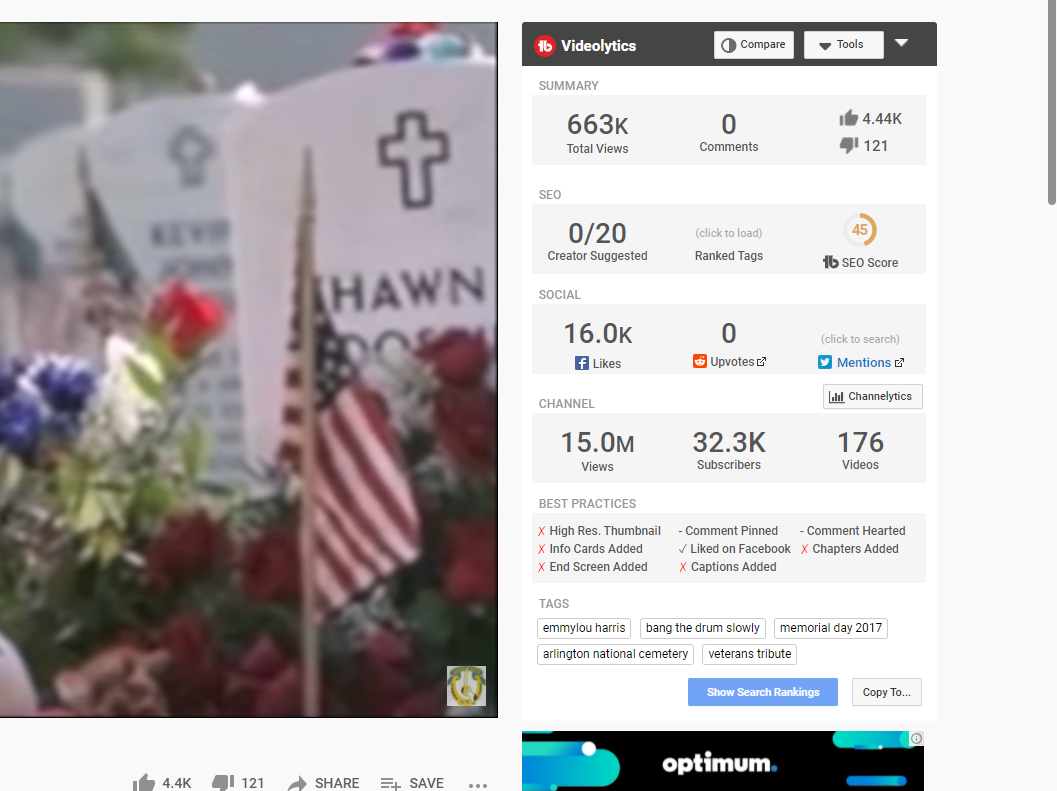Open the Reddit Upvotes link

click(x=732, y=361)
